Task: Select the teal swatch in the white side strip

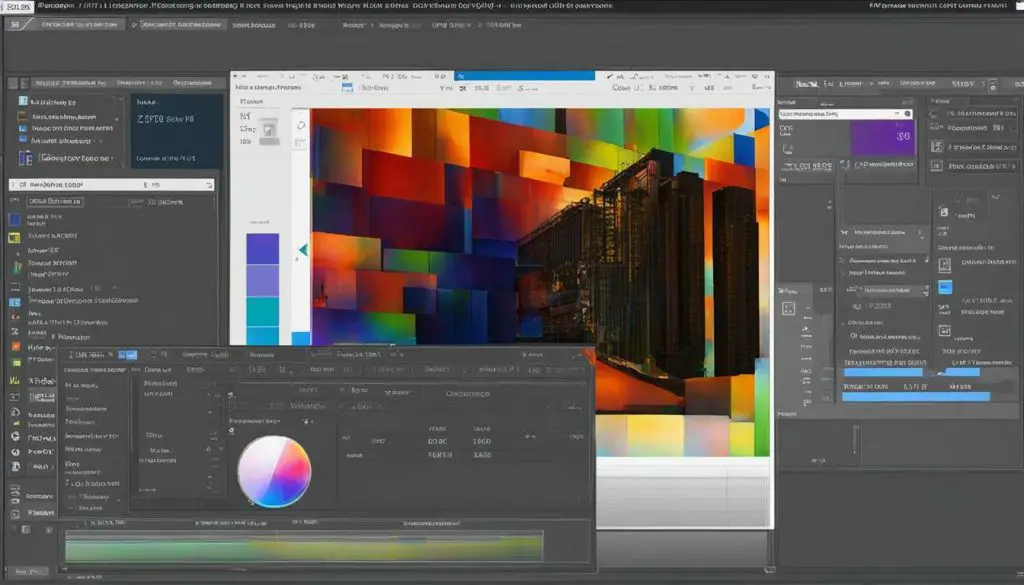Action: [263, 312]
